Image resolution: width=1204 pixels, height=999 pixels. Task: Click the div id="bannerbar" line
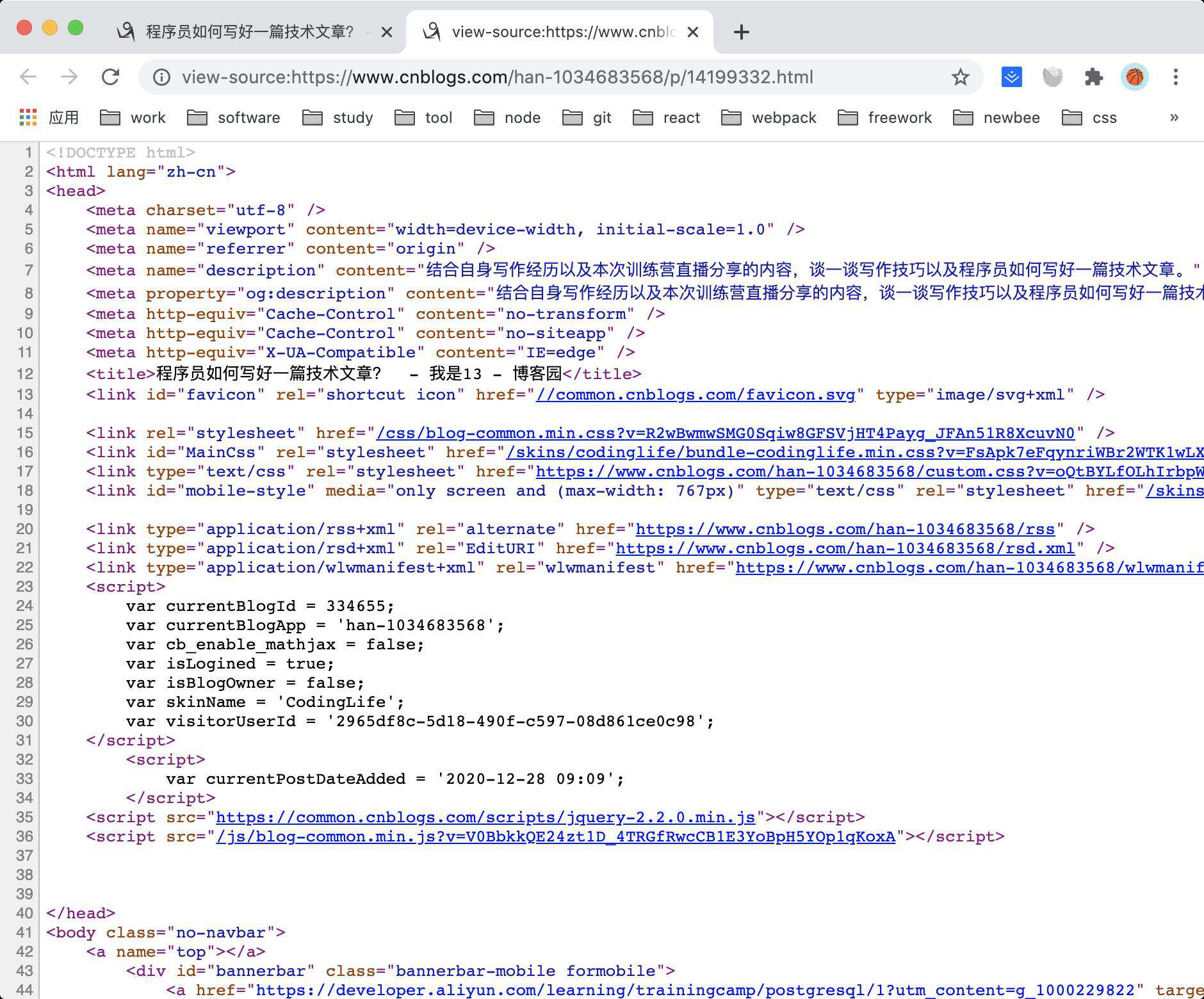[401, 971]
